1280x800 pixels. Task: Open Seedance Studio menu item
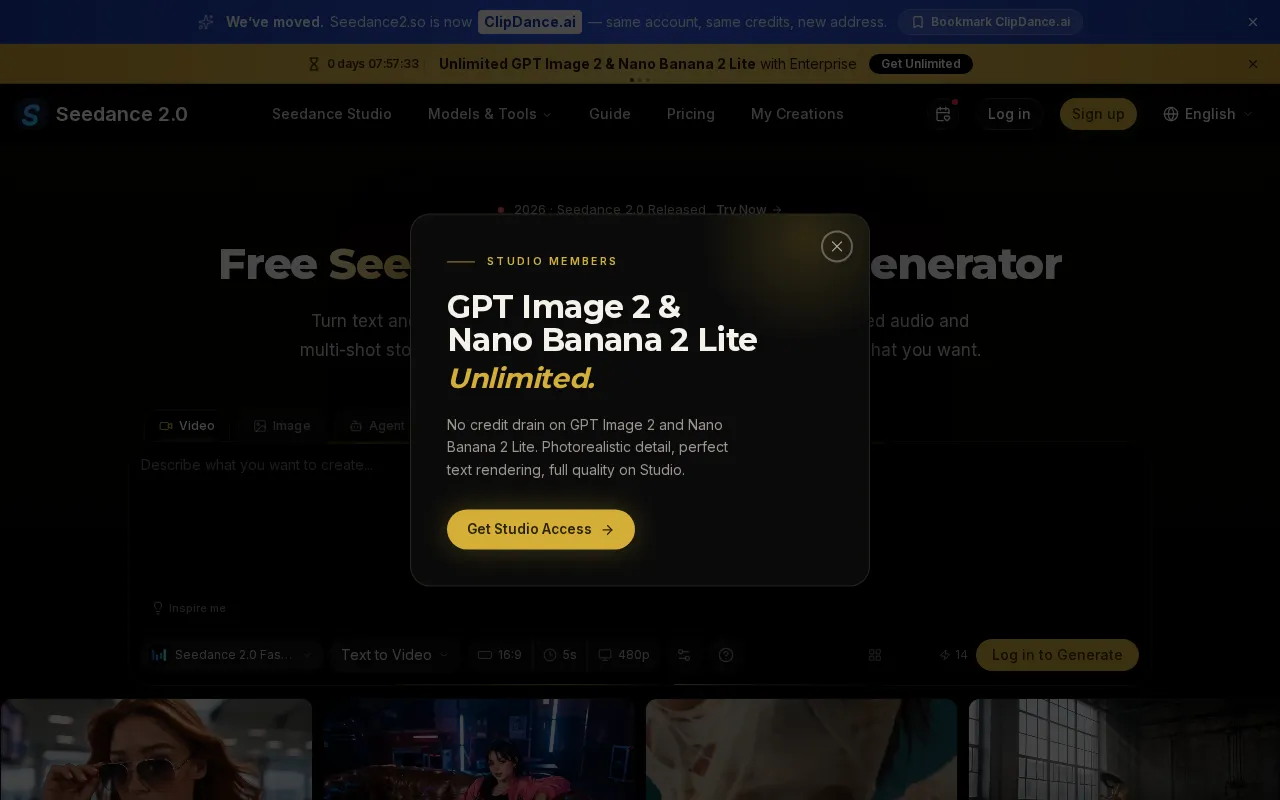point(332,114)
